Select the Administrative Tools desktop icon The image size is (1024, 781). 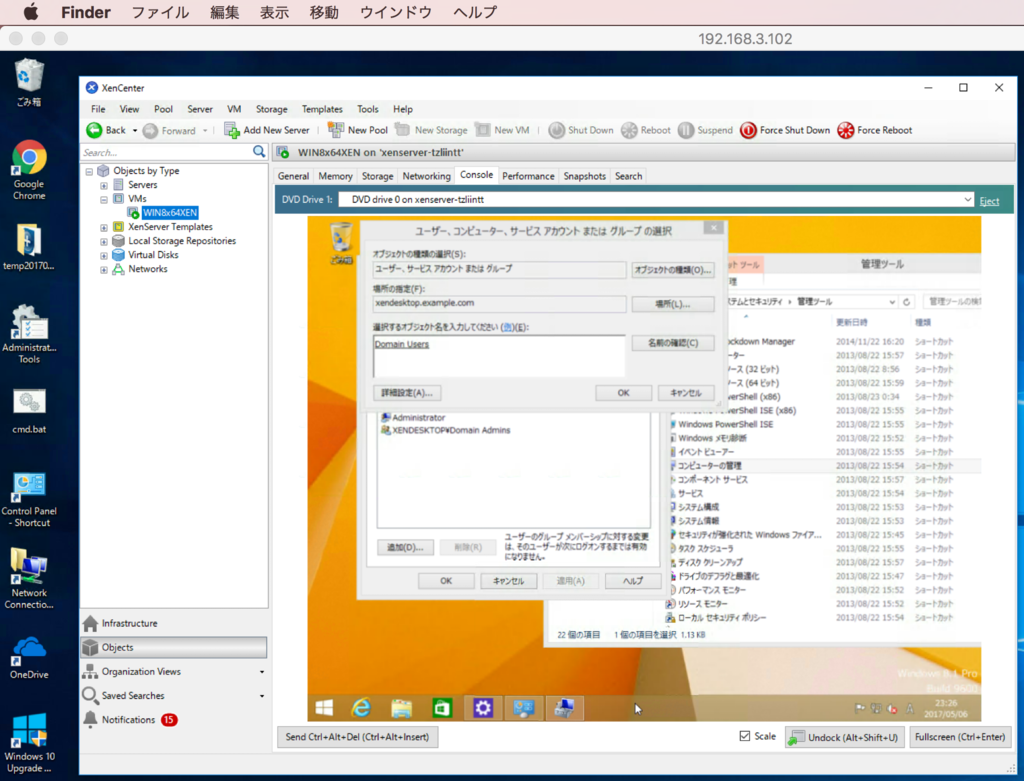coord(29,334)
